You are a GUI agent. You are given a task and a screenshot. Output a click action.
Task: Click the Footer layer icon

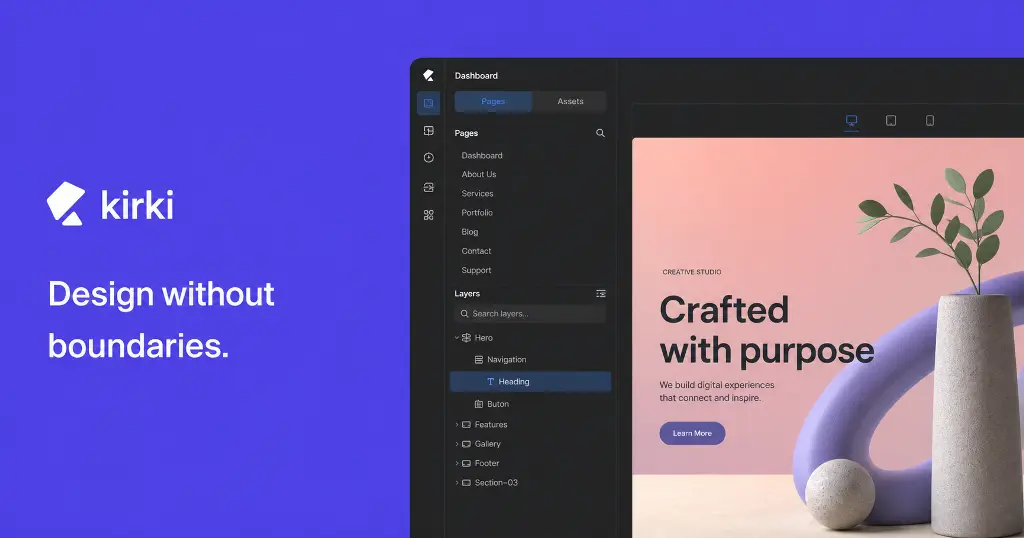(x=466, y=464)
